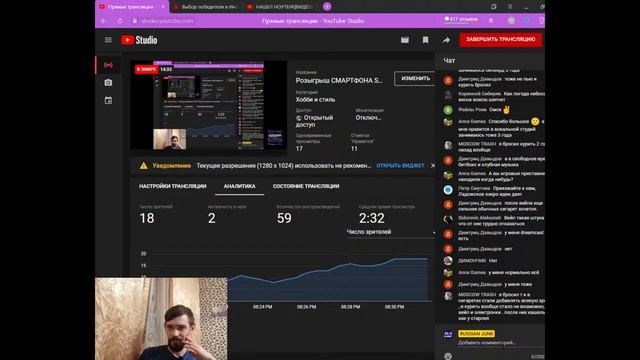
Task: Reload the browser page
Action: (120, 21)
